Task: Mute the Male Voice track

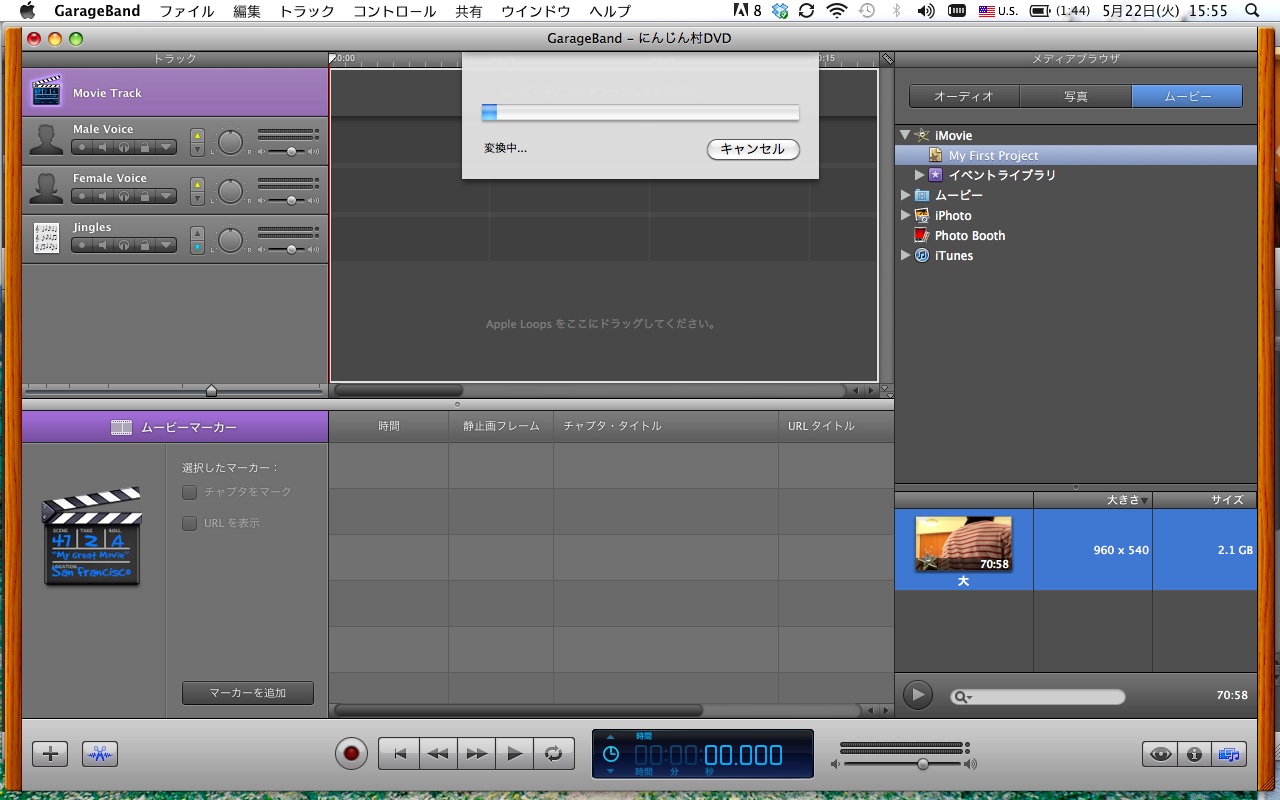Action: click(103, 147)
